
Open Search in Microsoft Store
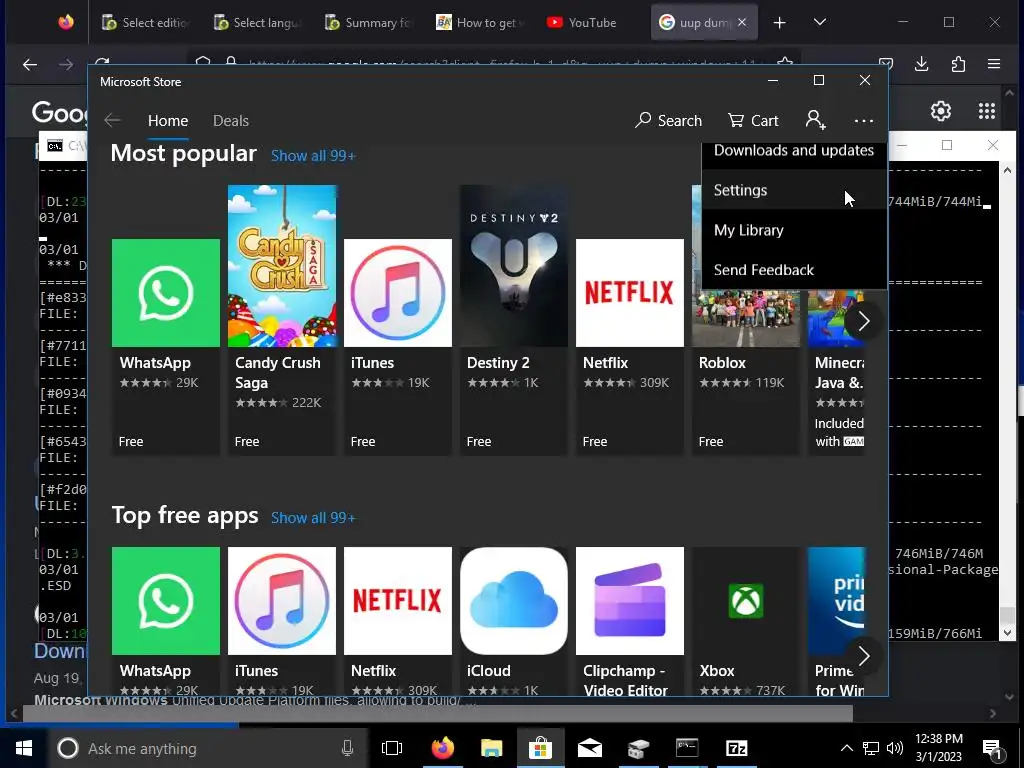point(668,121)
